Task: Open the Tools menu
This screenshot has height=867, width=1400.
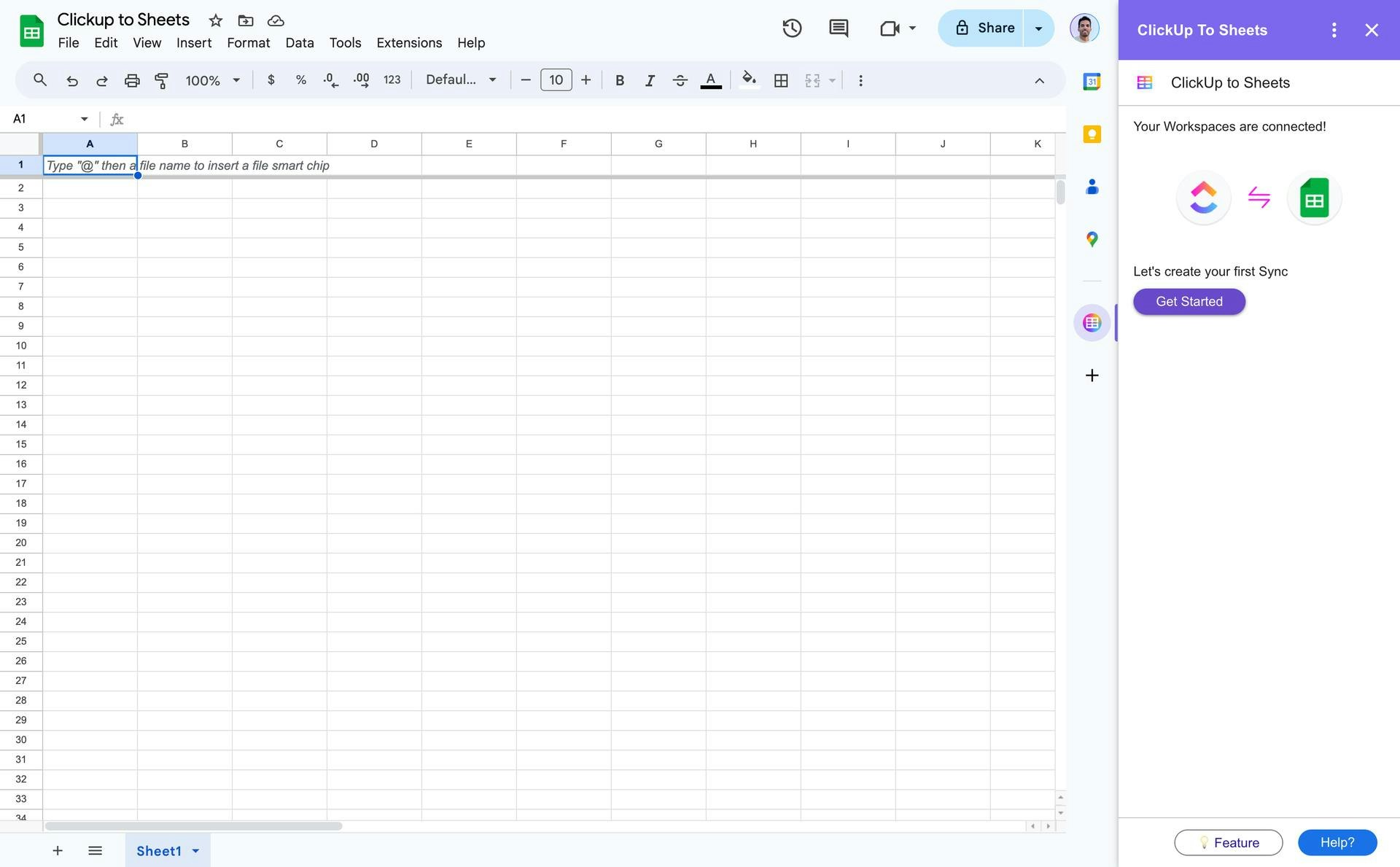Action: [345, 43]
